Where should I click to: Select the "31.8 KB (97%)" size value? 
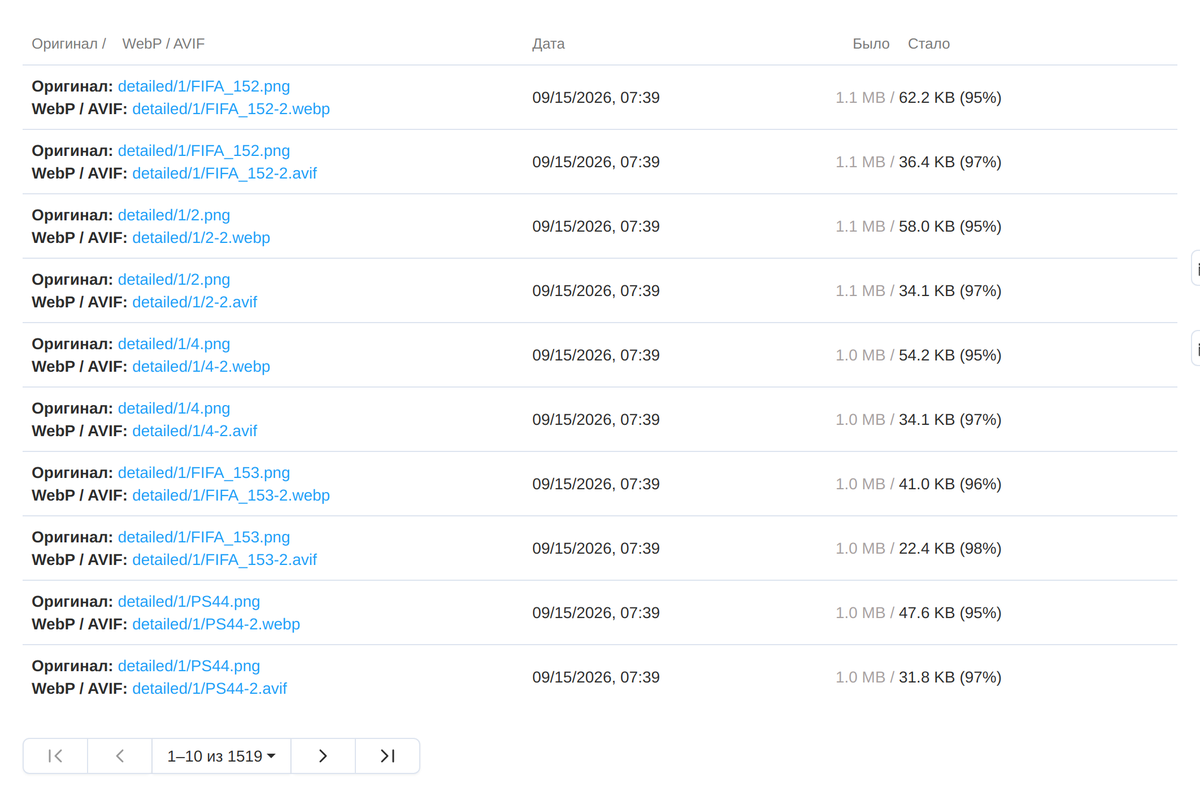tap(950, 677)
